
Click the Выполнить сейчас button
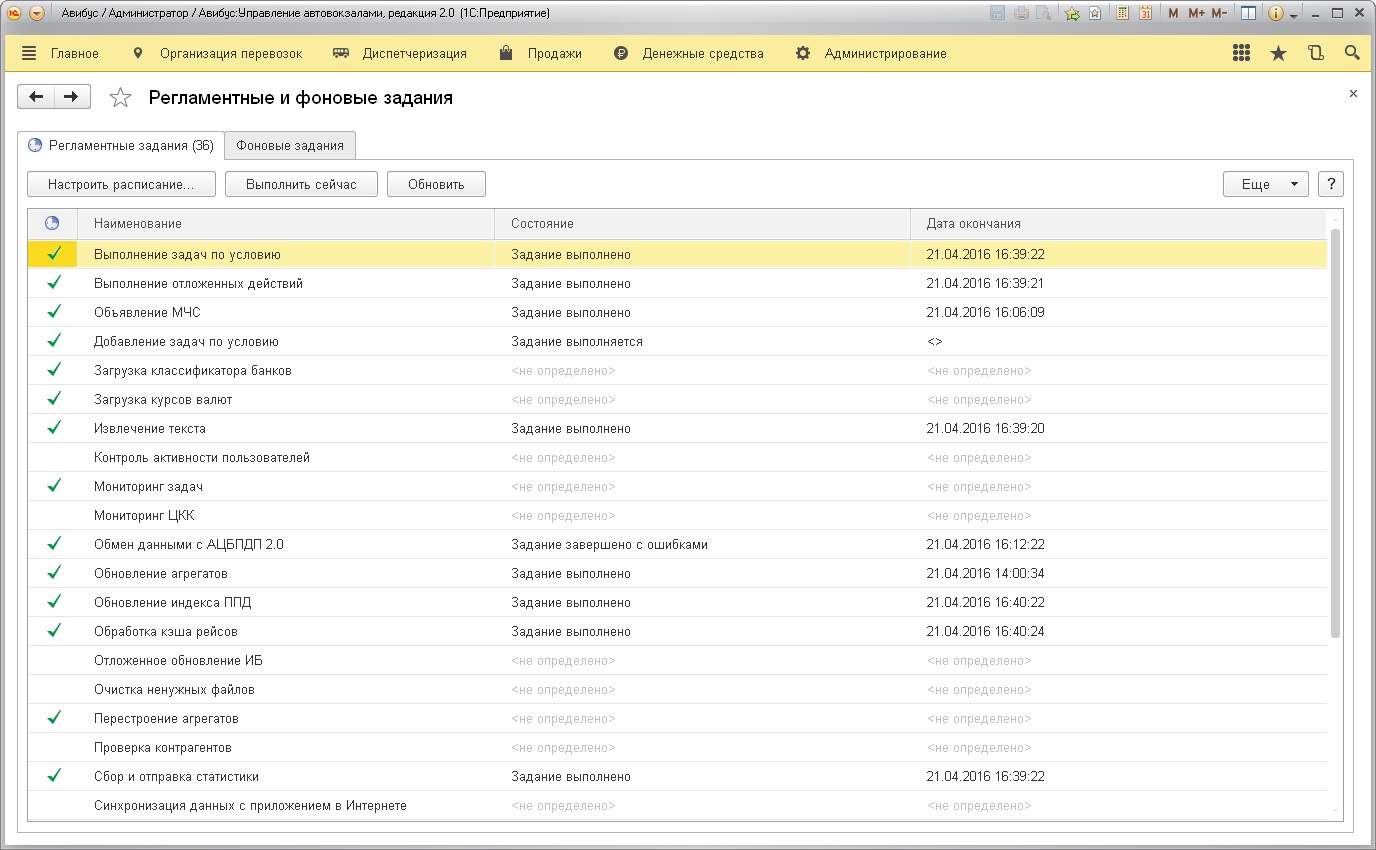(301, 184)
